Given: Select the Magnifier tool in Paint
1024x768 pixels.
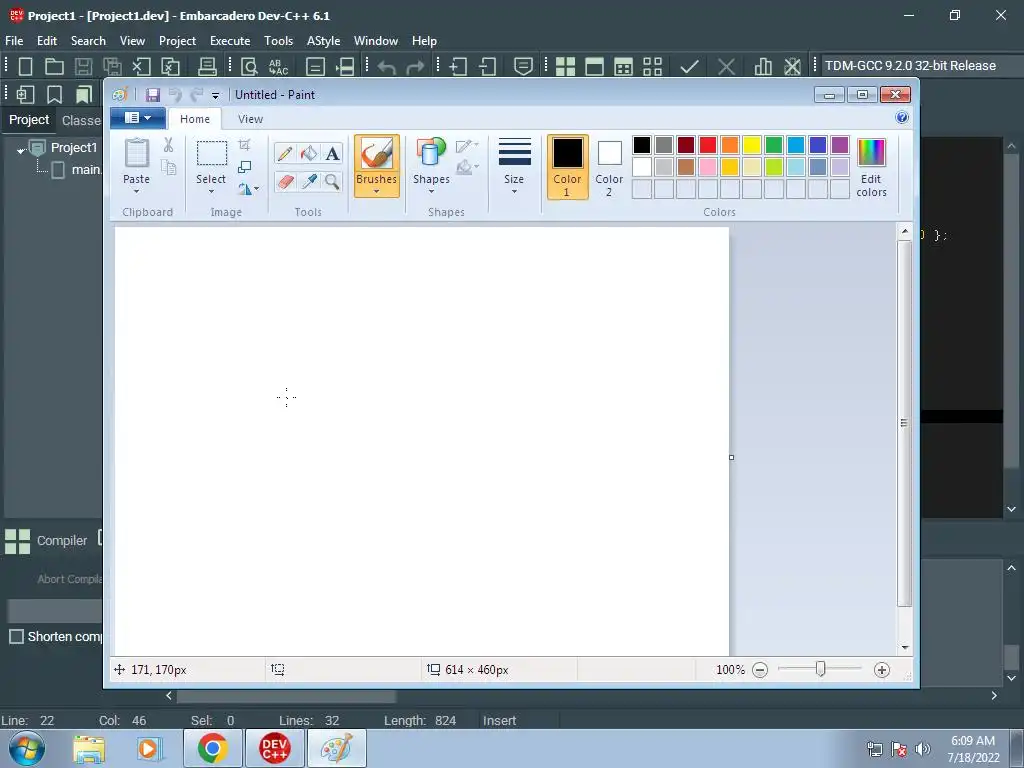Looking at the screenshot, I should pyautogui.click(x=332, y=181).
